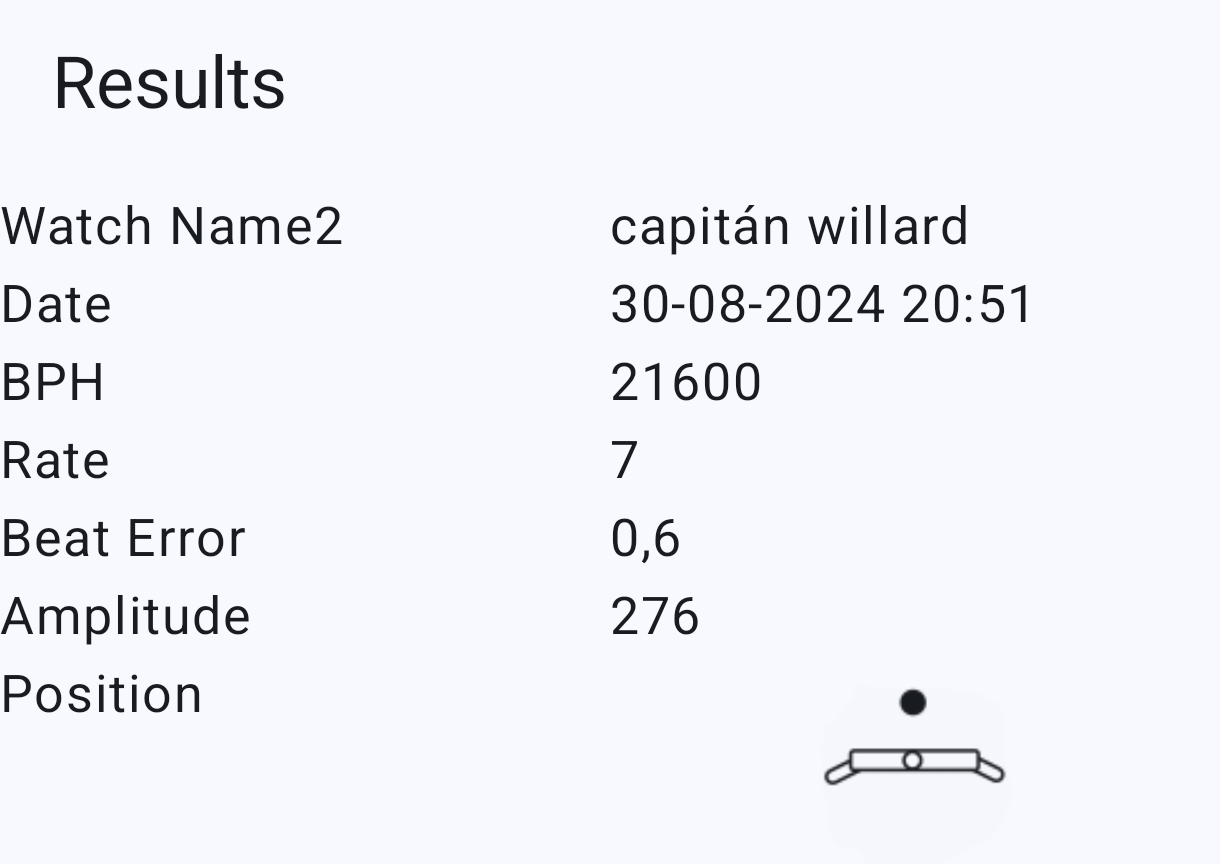Select the Beat Error value 0,6
The width and height of the screenshot is (1220, 864).
coord(645,538)
